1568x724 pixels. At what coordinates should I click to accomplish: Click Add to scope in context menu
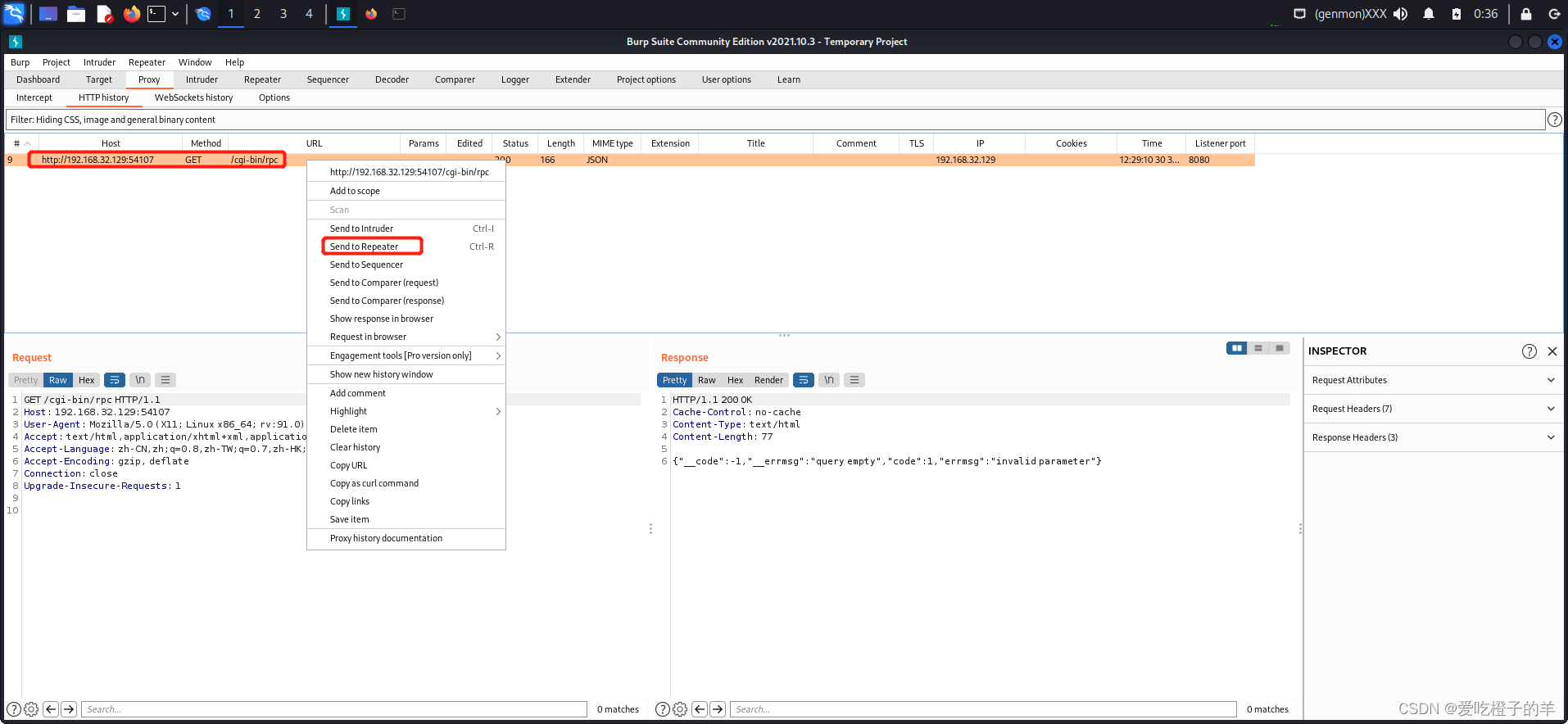point(406,191)
